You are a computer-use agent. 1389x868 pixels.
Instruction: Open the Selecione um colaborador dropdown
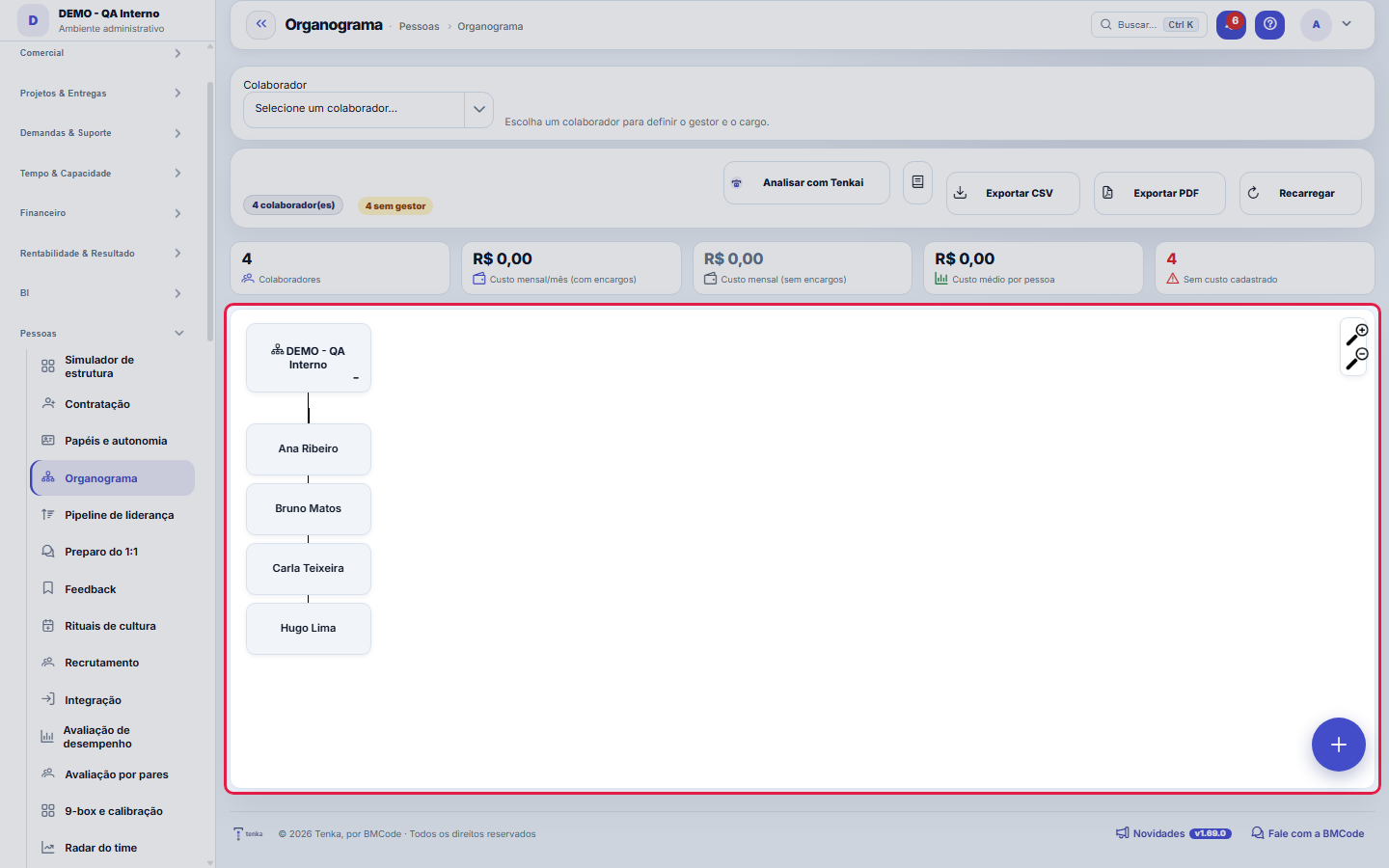click(368, 109)
